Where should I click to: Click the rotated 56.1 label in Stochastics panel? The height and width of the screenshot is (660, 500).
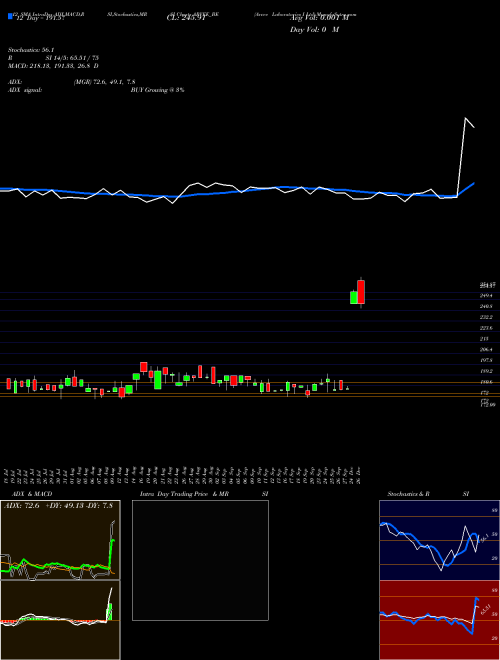click(x=484, y=538)
